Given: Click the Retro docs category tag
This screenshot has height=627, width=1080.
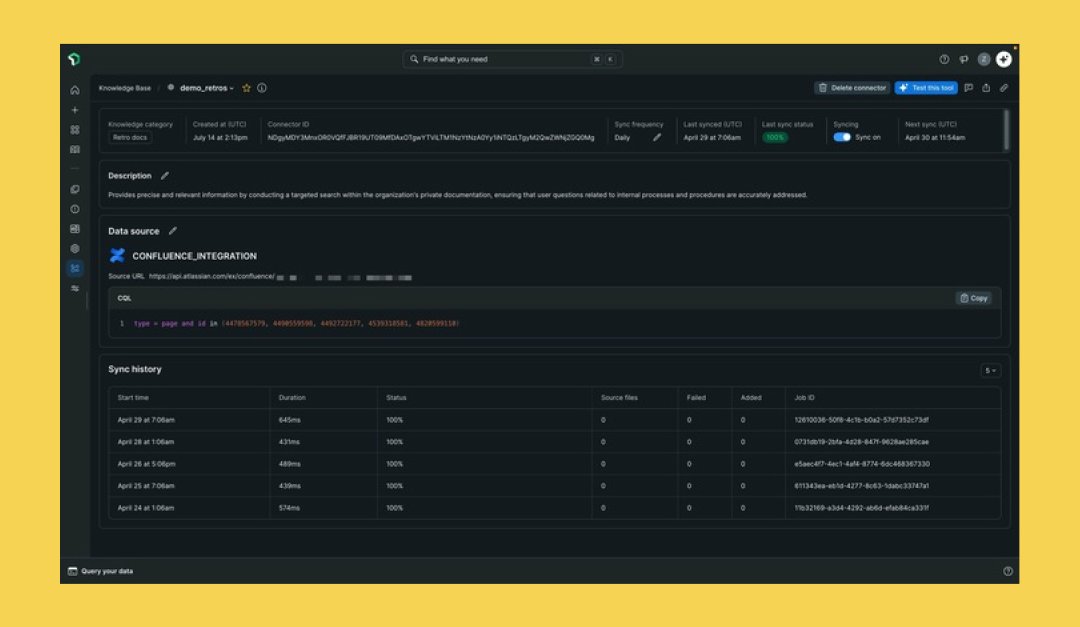Looking at the screenshot, I should coord(130,137).
